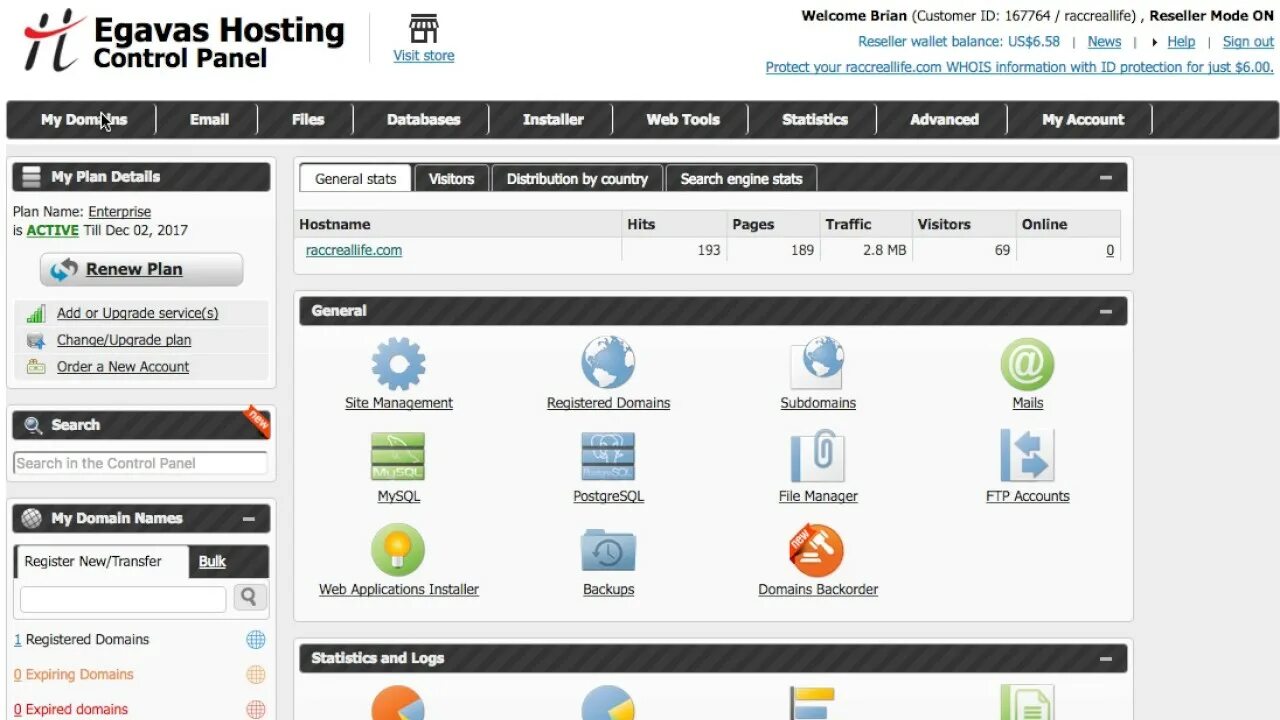Click the Egavas Hosting logo
1280x720 pixels.
tap(185, 42)
